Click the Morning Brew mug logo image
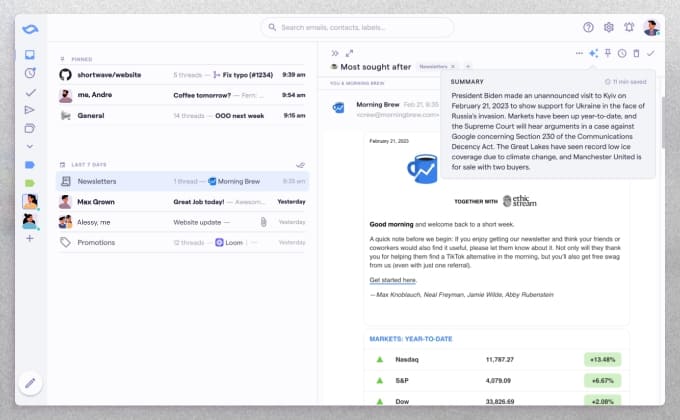The image size is (680, 420). coord(422,168)
